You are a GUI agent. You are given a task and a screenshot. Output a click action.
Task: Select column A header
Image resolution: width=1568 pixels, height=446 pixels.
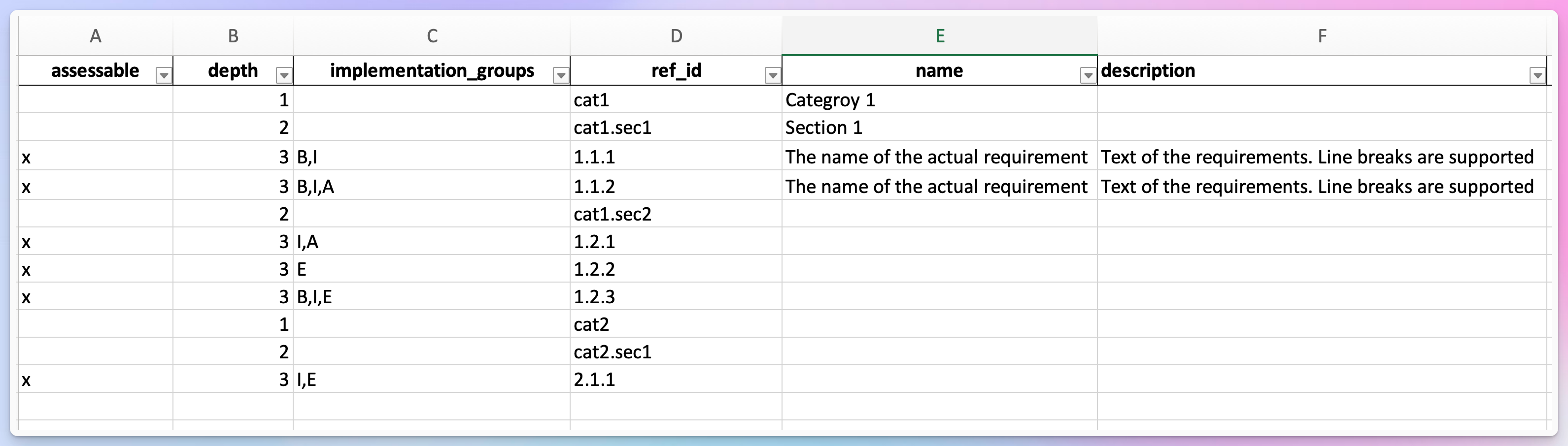tap(96, 36)
